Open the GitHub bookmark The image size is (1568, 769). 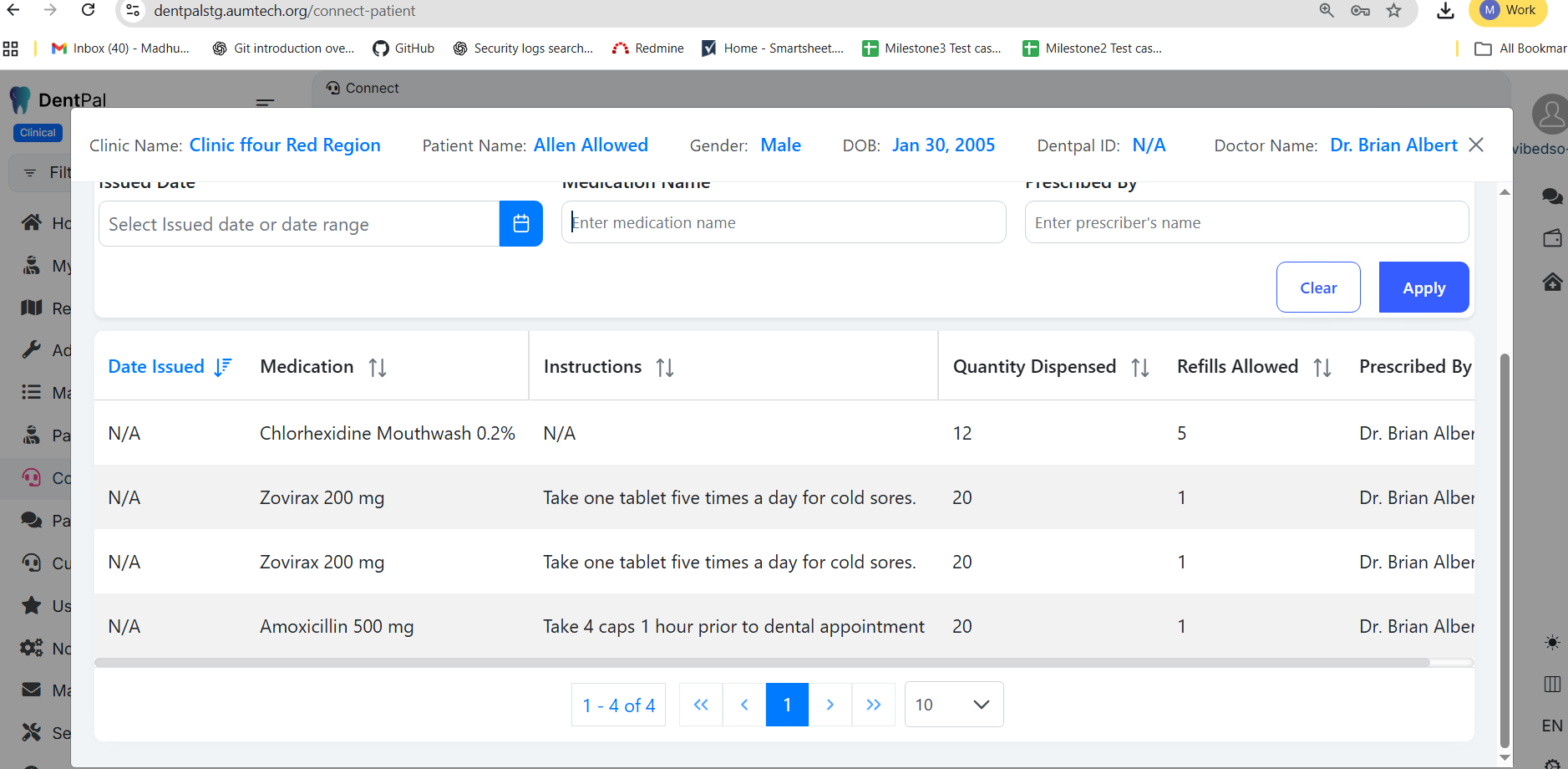[403, 48]
